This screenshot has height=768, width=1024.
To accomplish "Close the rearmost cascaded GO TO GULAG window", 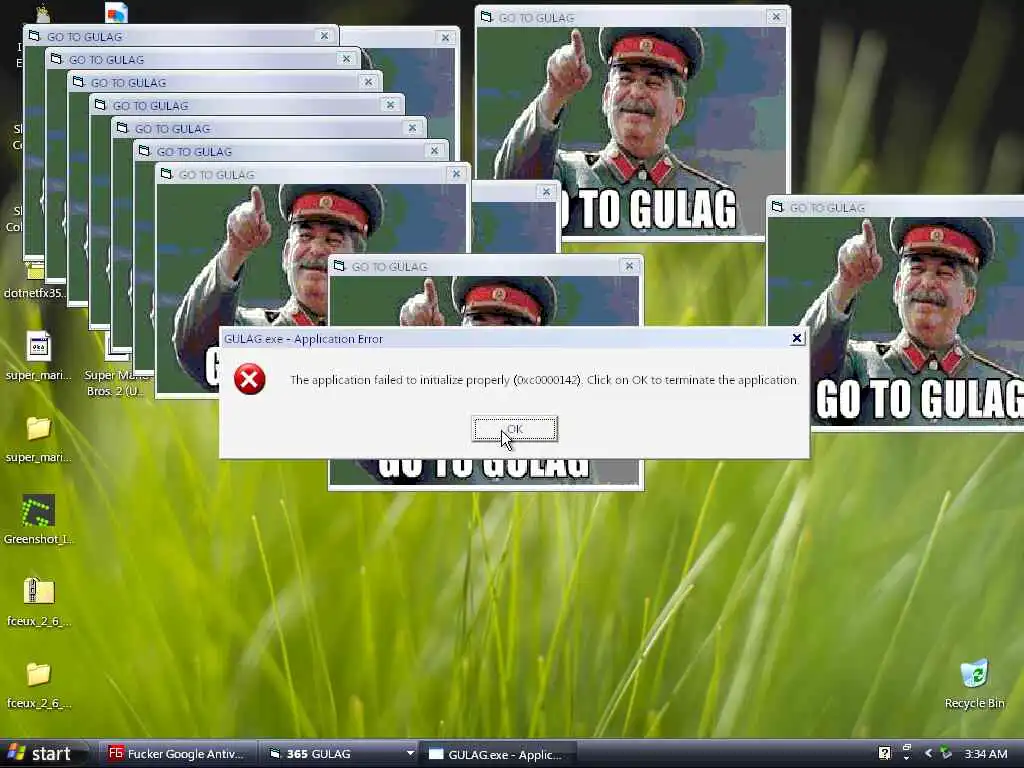I will tap(324, 36).
